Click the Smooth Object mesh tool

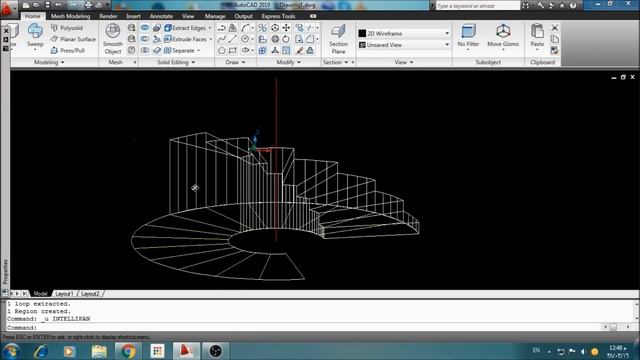coord(113,39)
